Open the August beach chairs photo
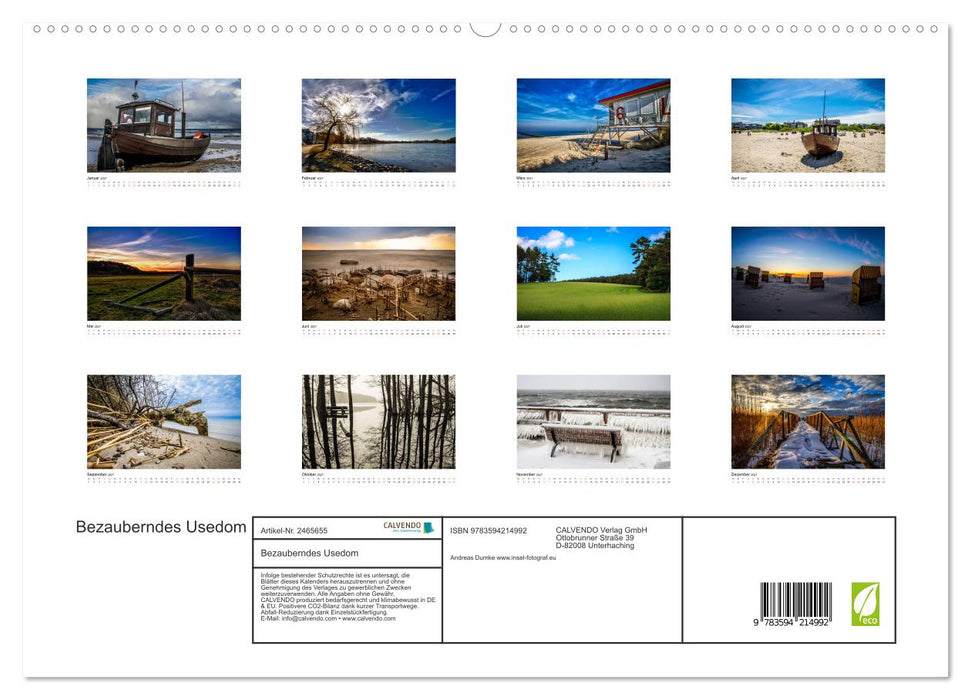Screen dimensions: 971x700 click(808, 273)
